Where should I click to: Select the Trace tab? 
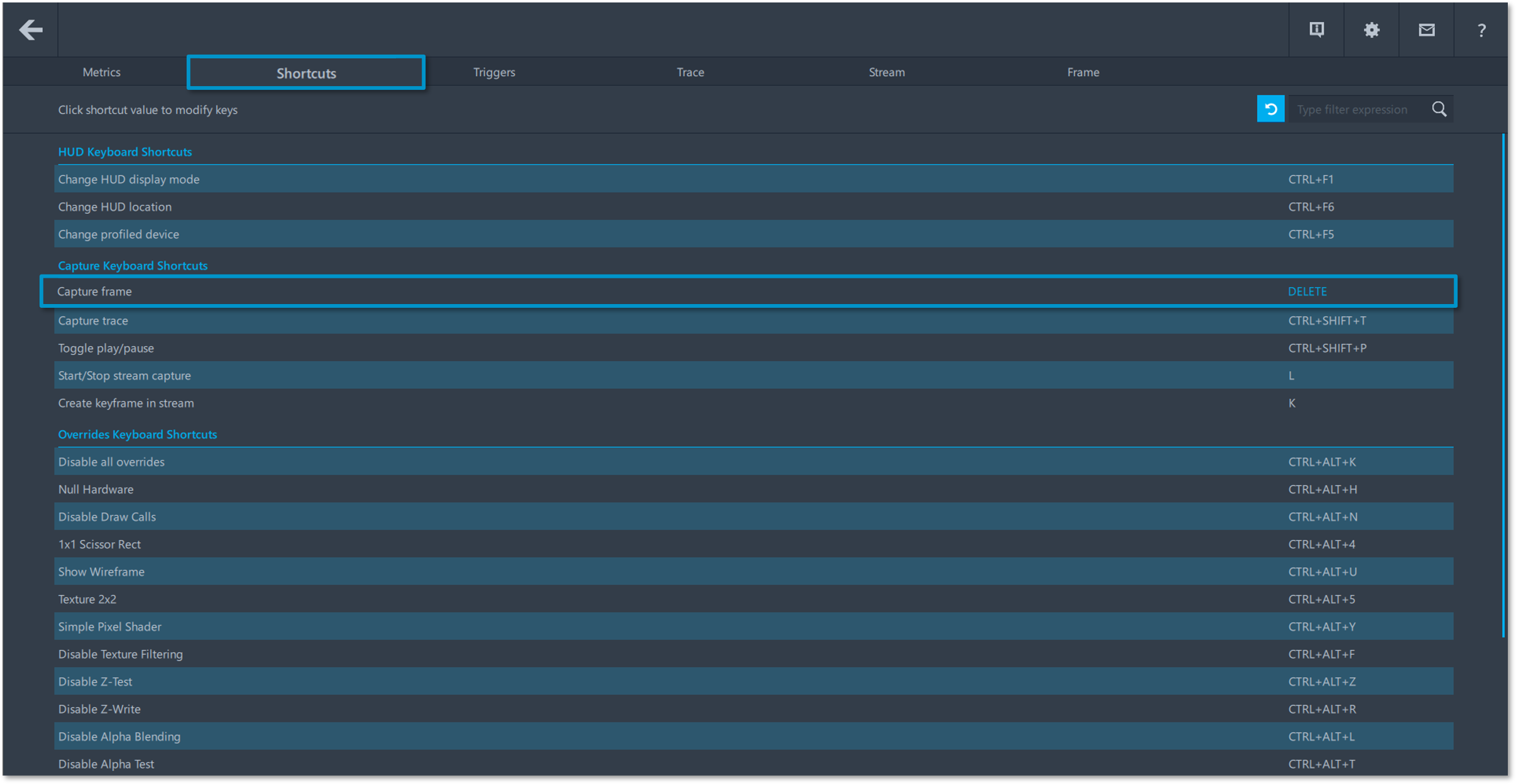pos(690,72)
